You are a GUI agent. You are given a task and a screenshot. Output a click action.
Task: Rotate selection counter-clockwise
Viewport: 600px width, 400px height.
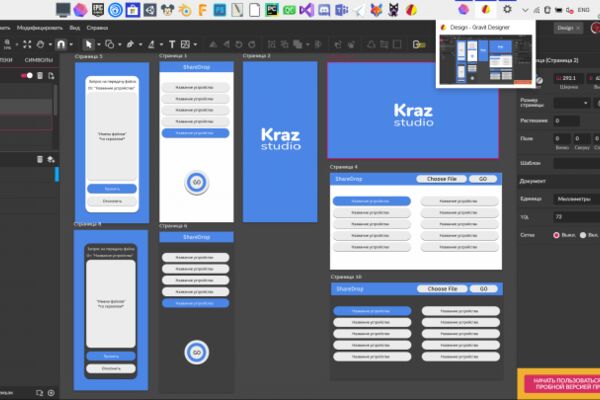pos(239,44)
